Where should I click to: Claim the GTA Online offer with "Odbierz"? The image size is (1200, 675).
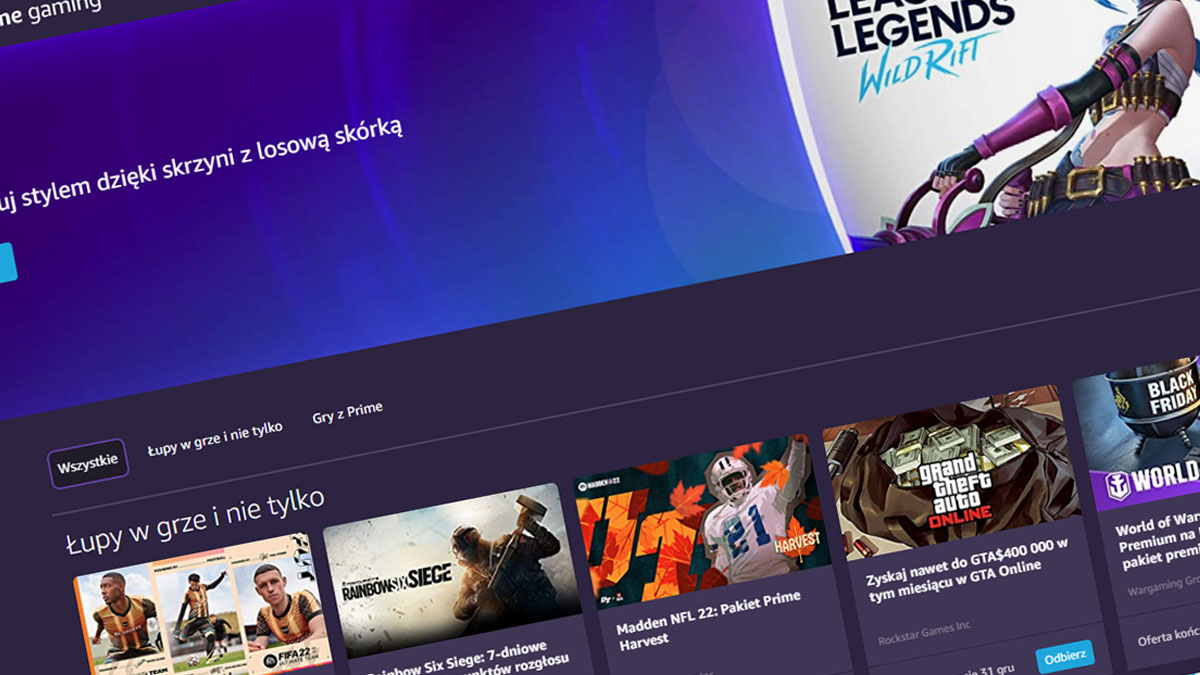[1064, 657]
